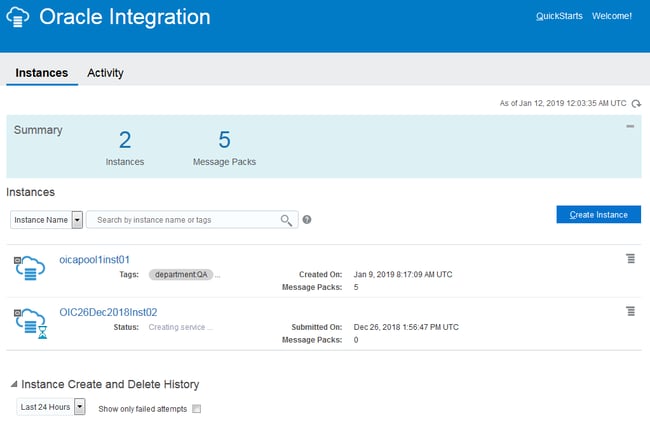Click the OIC26Dec2018Inst02 cloud icon with hourglass
The height and width of the screenshot is (425, 650).
[x=30, y=323]
